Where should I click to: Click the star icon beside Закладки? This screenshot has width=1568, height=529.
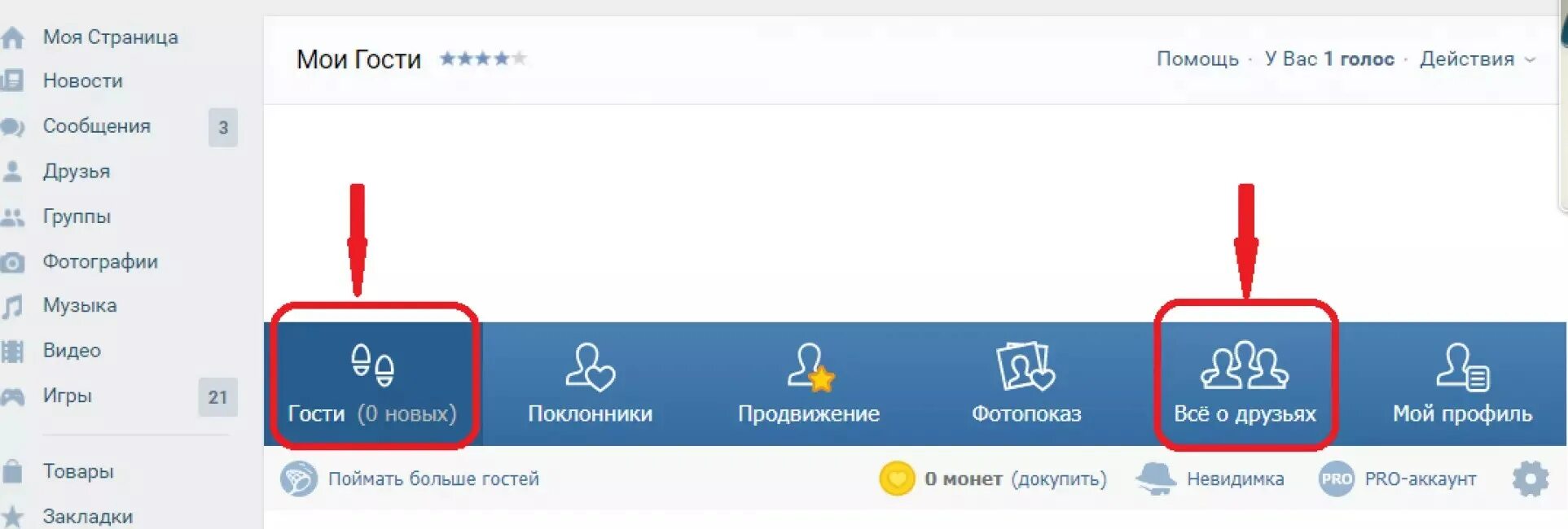pyautogui.click(x=11, y=517)
